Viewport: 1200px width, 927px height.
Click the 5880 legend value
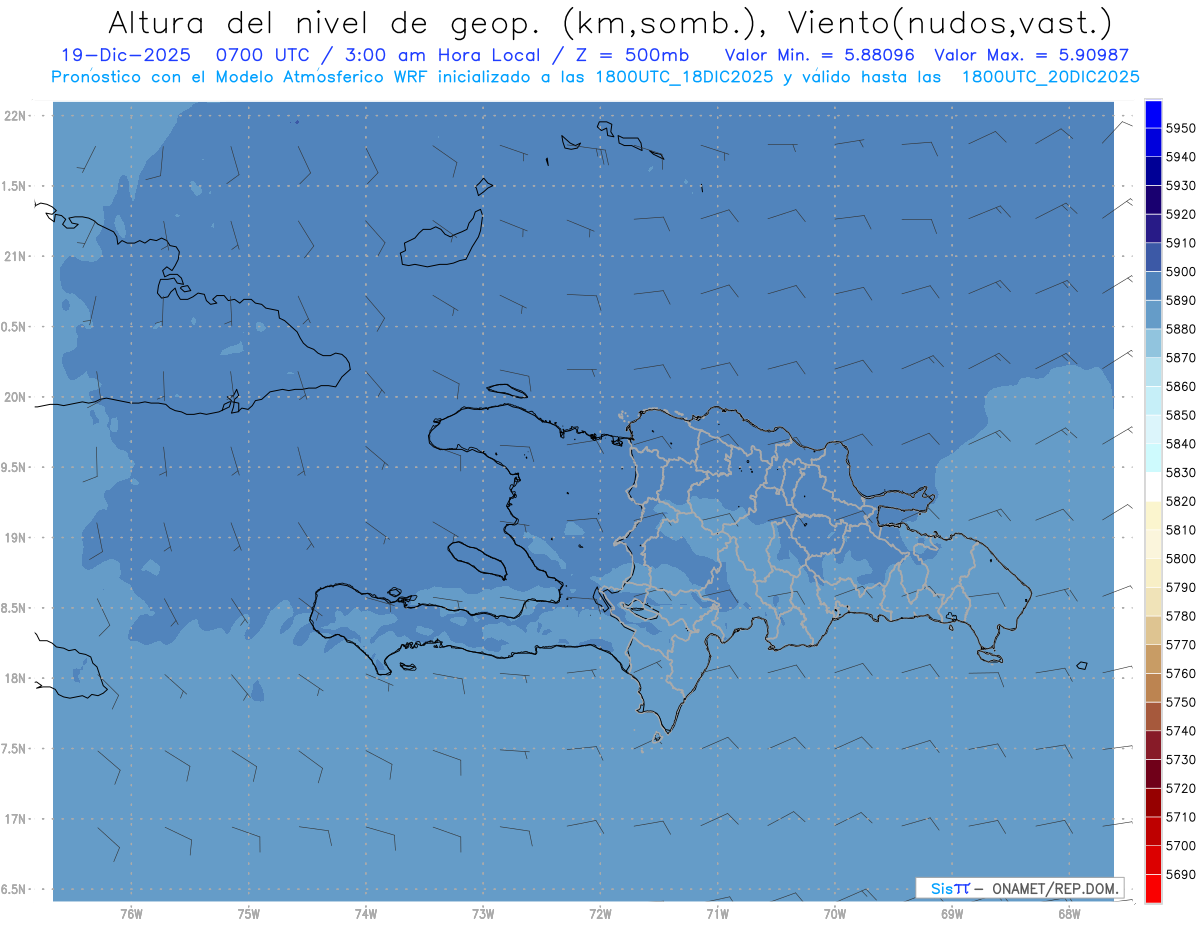tap(1180, 329)
